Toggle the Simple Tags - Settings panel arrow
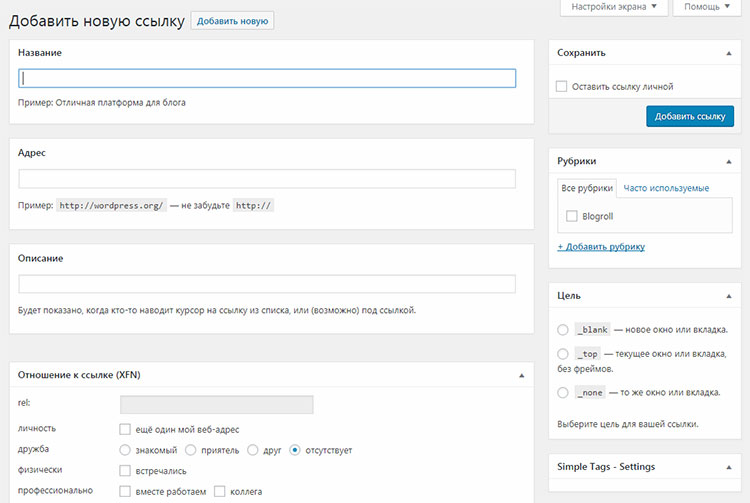750x503 pixels. tap(728, 467)
